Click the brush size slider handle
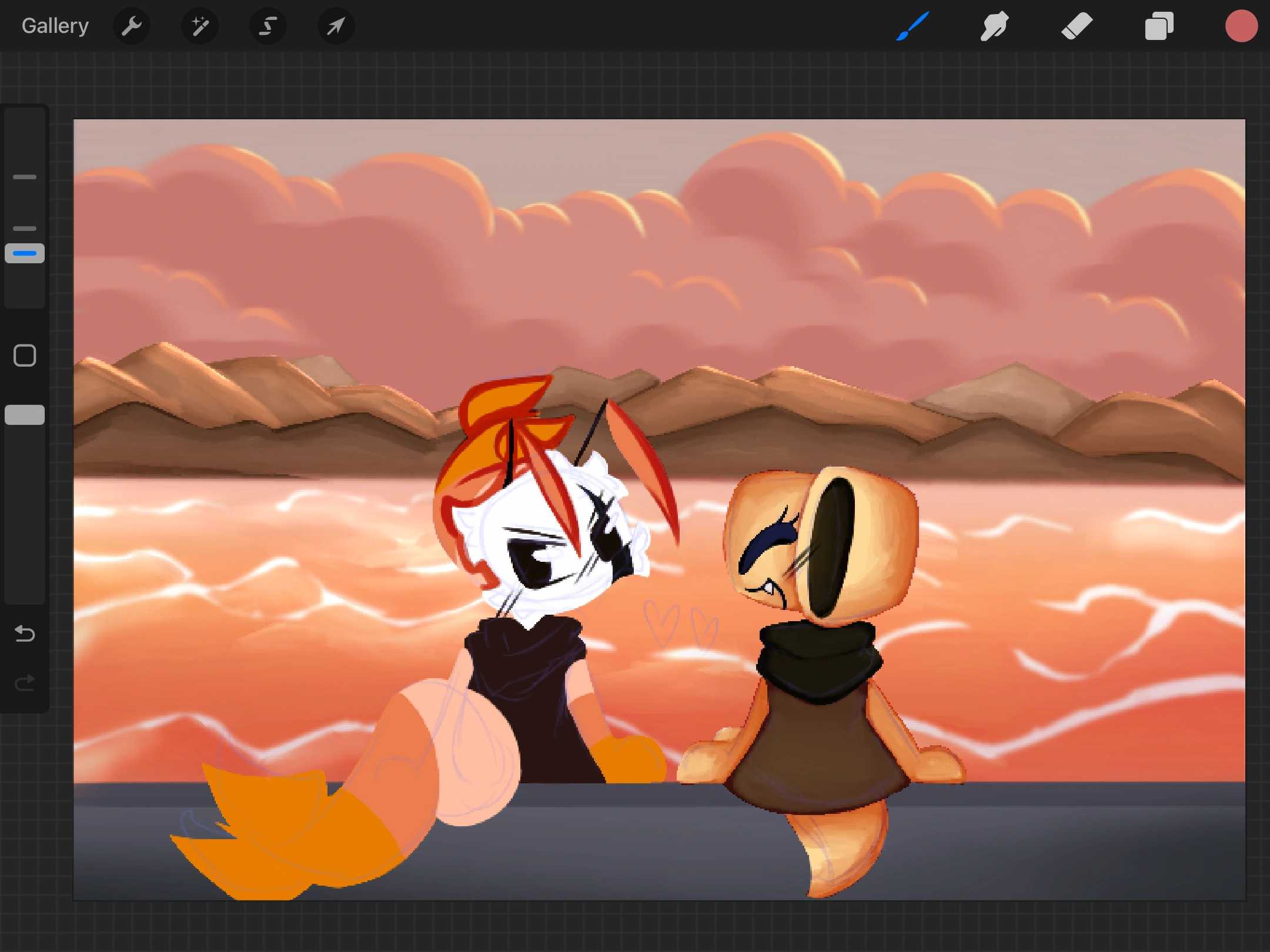This screenshot has width=1270, height=952. click(25, 253)
